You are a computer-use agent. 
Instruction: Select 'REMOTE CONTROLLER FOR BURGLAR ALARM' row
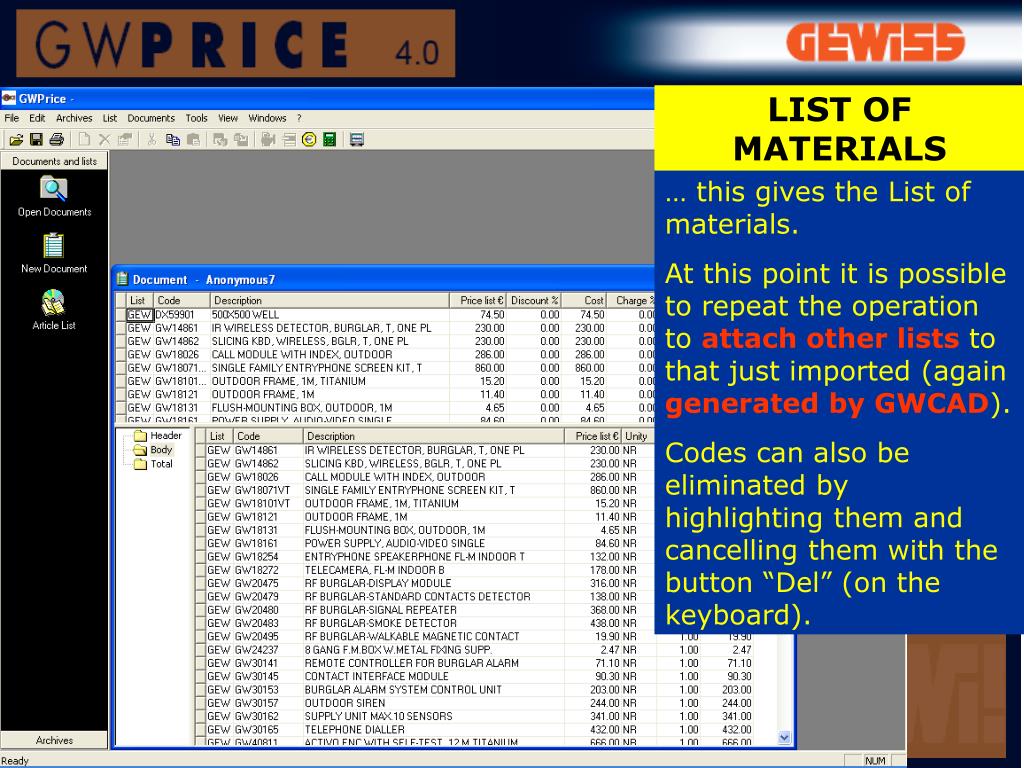click(x=480, y=663)
